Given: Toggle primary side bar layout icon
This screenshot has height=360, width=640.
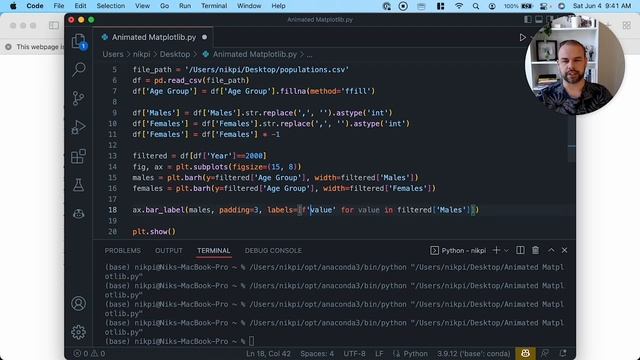Looking at the screenshot, I should (528, 20).
